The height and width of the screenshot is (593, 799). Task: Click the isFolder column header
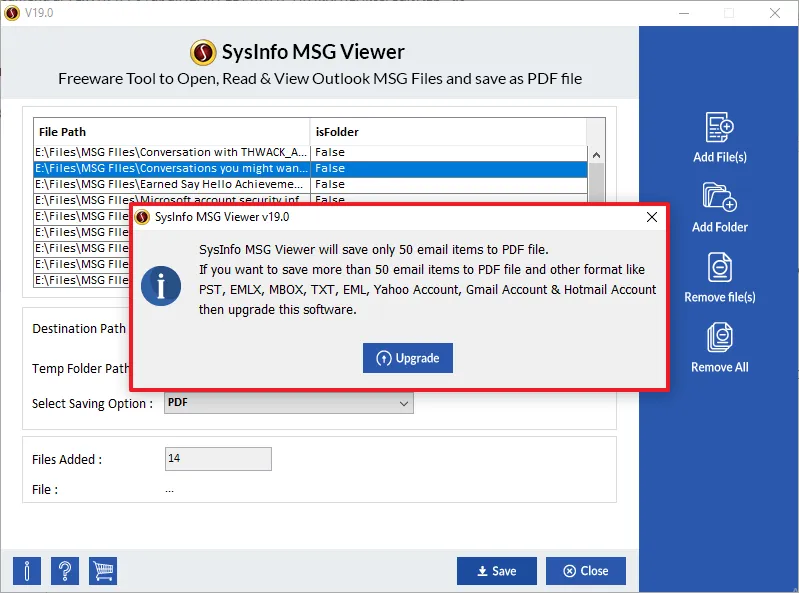(448, 132)
